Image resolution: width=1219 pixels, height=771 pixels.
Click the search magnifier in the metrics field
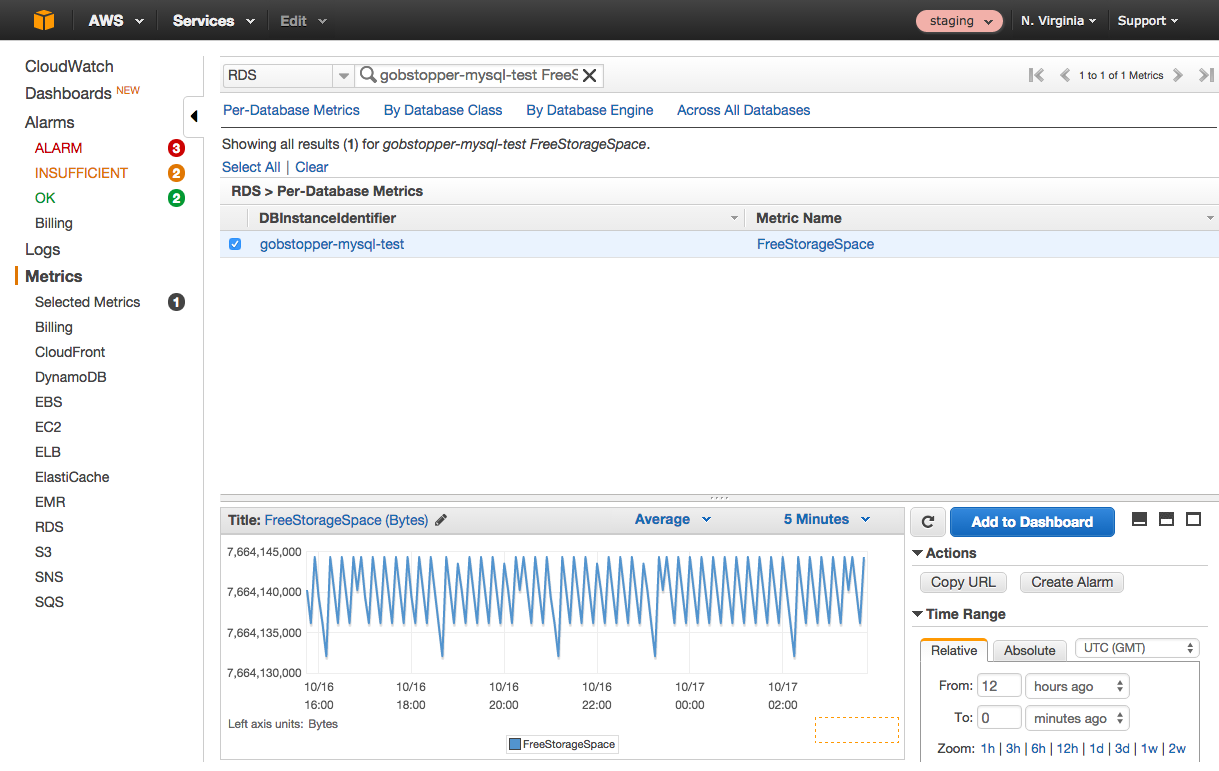[x=368, y=75]
